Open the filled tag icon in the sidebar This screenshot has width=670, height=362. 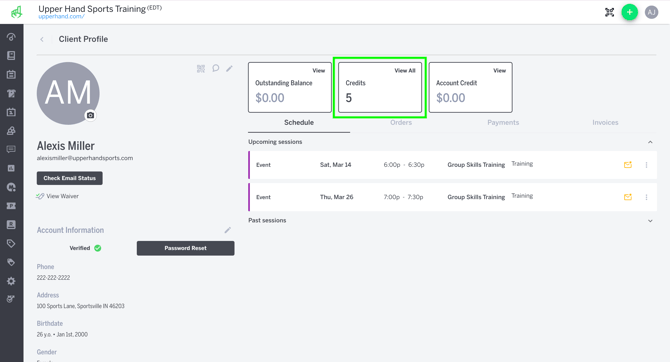click(x=11, y=262)
